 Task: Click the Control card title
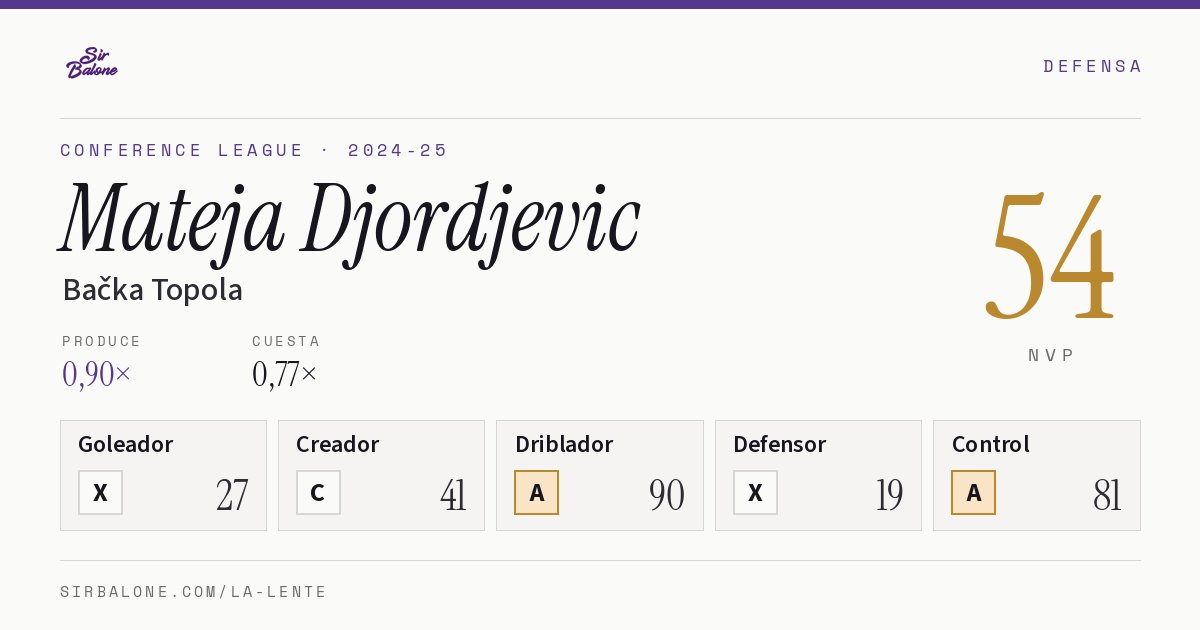click(990, 444)
